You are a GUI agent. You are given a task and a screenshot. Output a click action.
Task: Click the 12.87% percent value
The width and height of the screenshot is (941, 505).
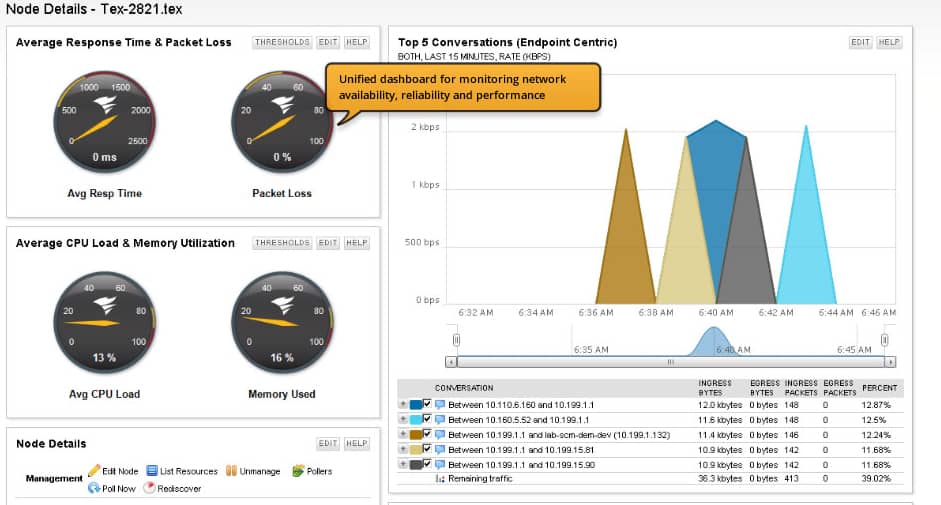pyautogui.click(x=876, y=405)
